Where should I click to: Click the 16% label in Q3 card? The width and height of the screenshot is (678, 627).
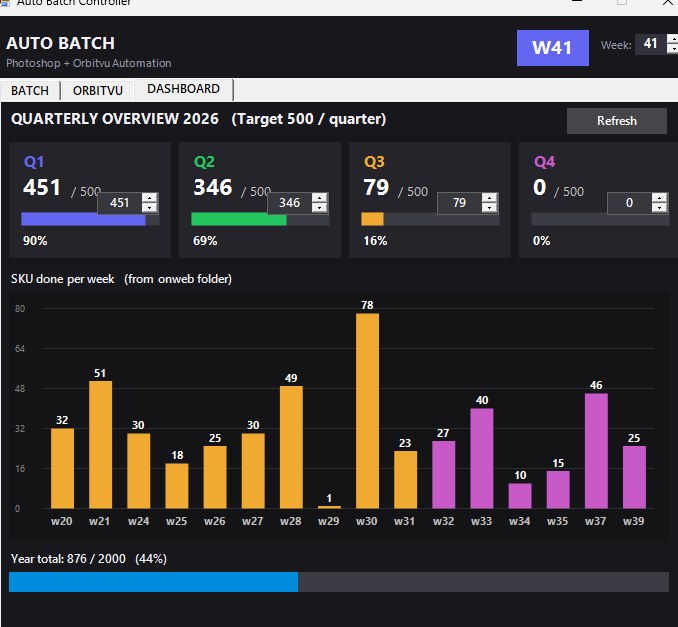tap(375, 241)
